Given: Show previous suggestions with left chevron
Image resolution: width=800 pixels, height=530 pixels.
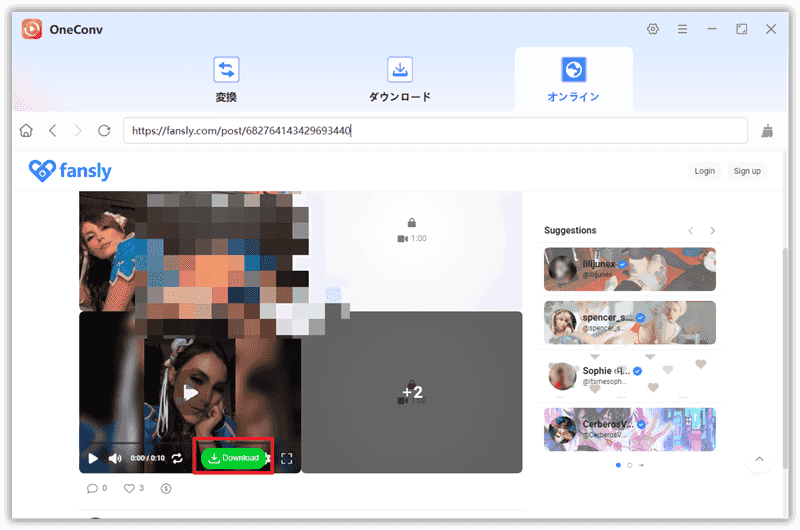Looking at the screenshot, I should tap(690, 231).
